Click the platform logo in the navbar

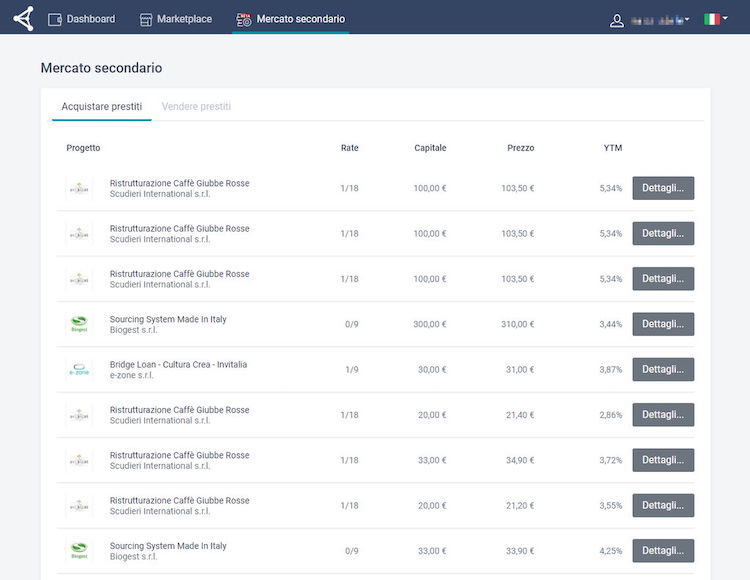tap(23, 18)
